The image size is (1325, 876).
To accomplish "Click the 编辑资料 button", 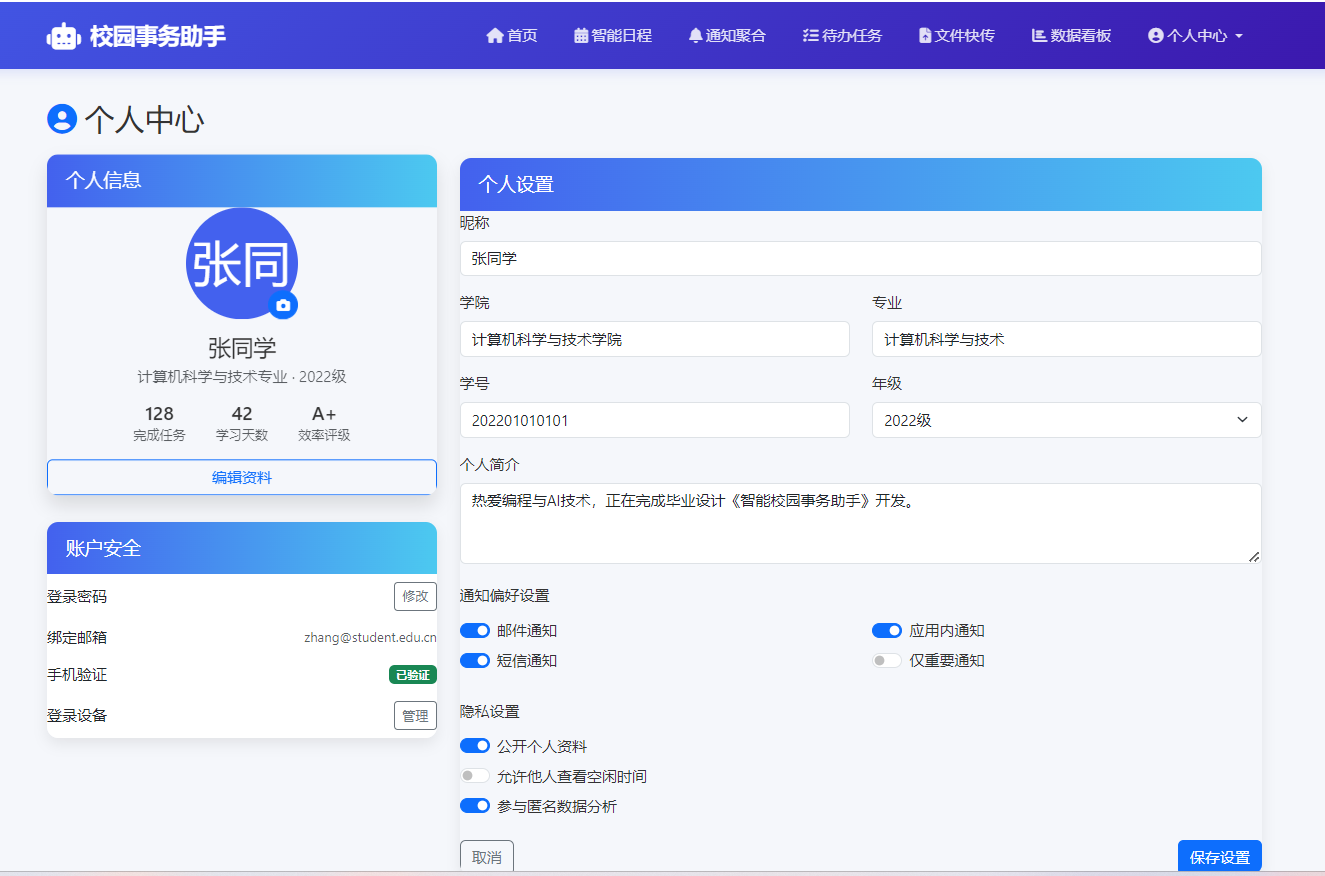I will pos(241,477).
